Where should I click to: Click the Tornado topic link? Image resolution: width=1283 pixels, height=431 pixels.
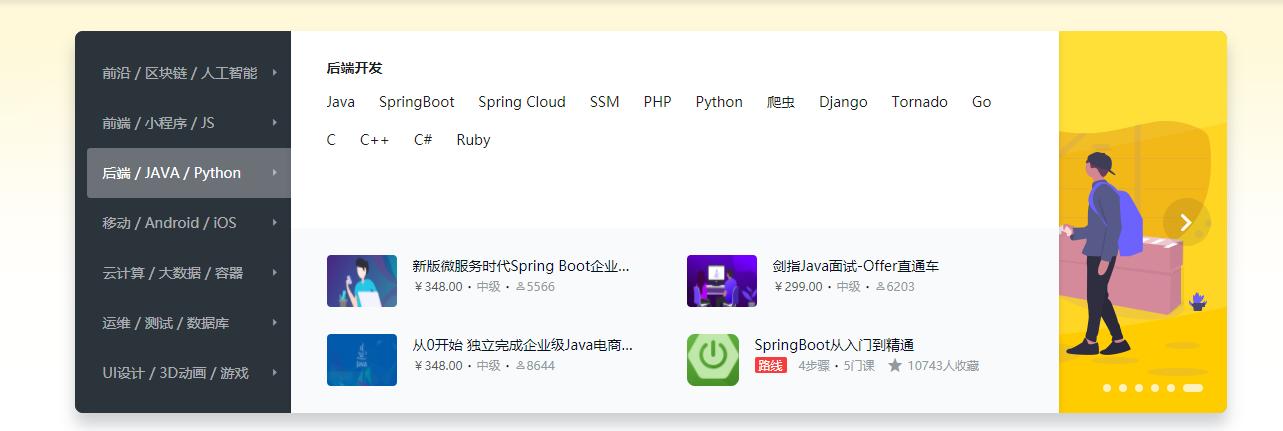(920, 102)
